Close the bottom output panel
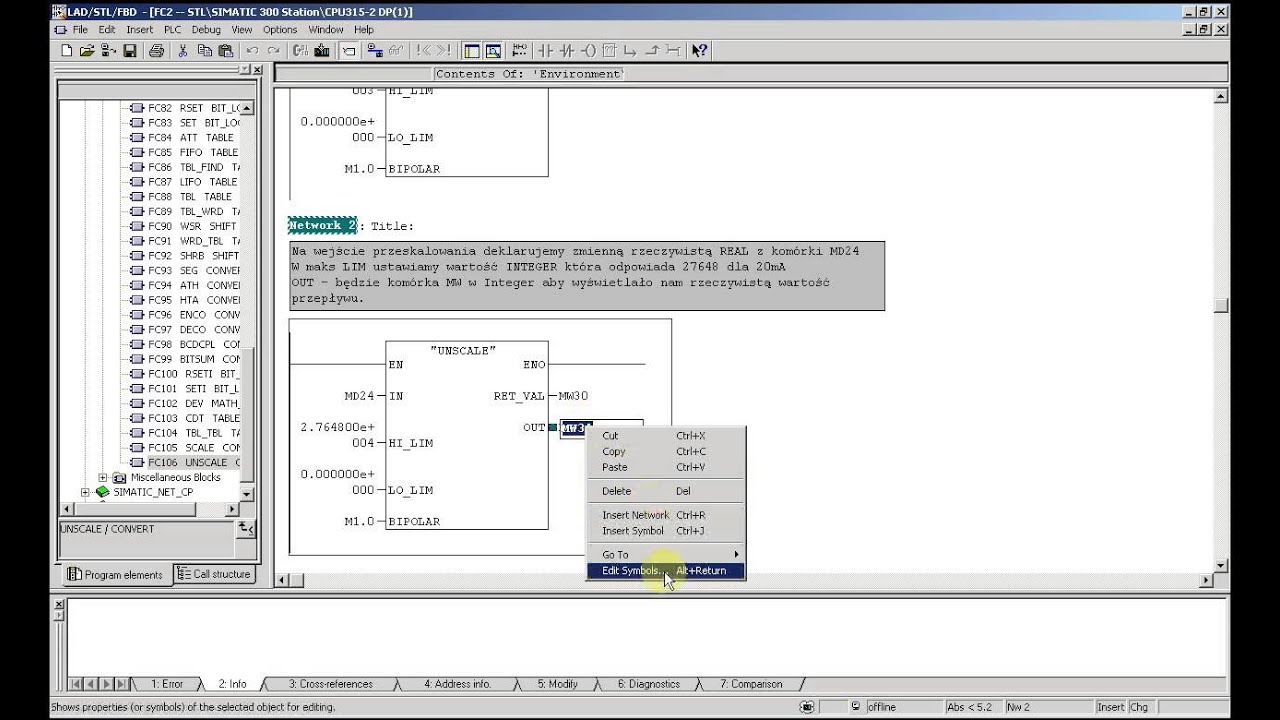The width and height of the screenshot is (1280, 720). (x=58, y=604)
